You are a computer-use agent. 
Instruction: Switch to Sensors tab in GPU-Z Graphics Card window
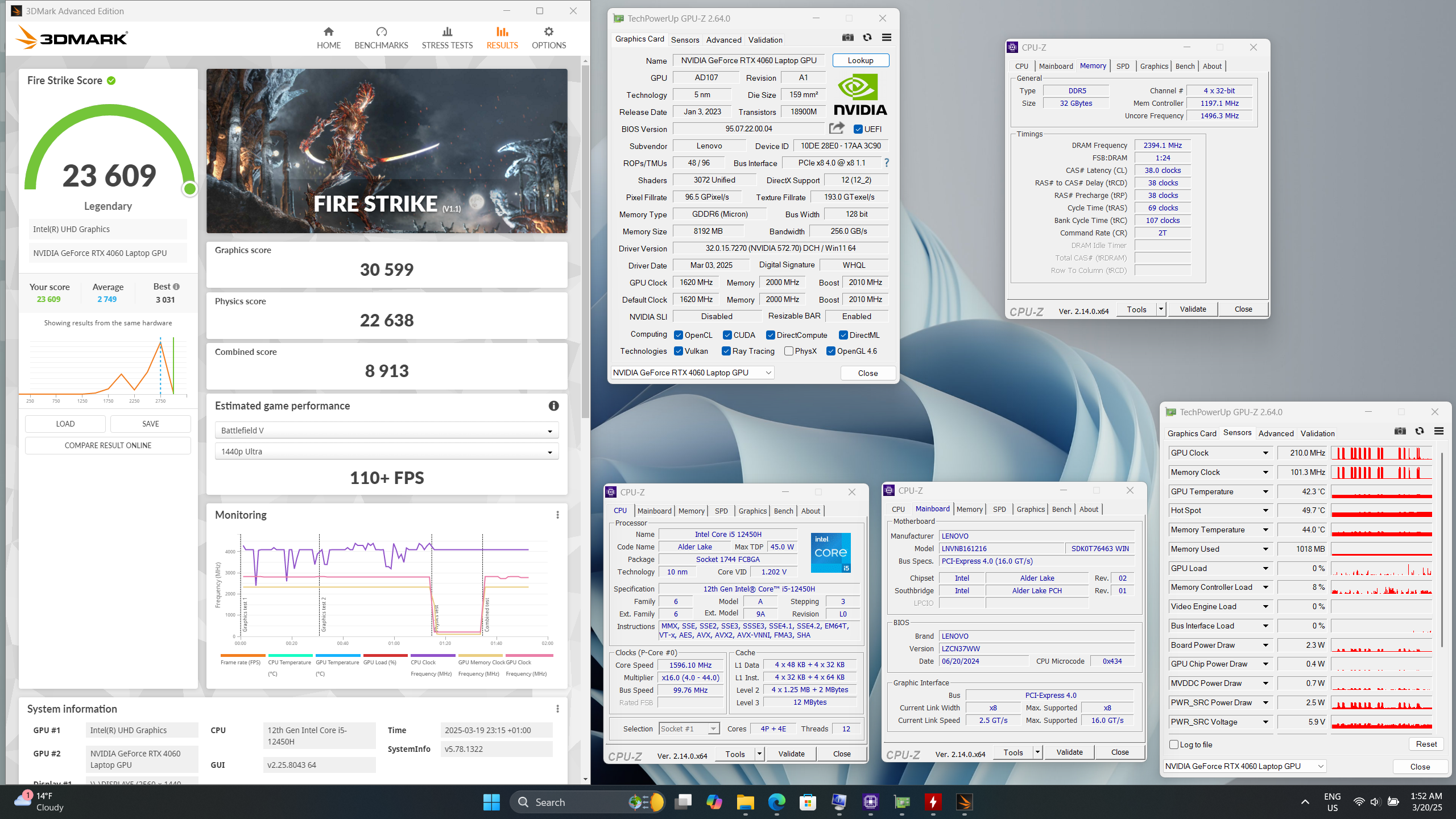pos(685,40)
